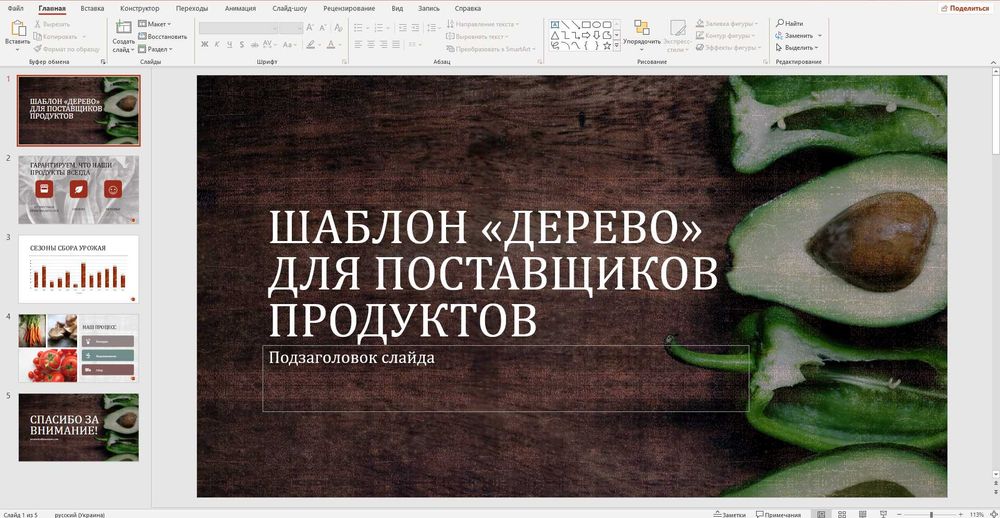Image resolution: width=1000 pixels, height=518 pixels.
Task: Click the Подзаголовок слайда subtitle placeholder
Action: tap(505, 378)
